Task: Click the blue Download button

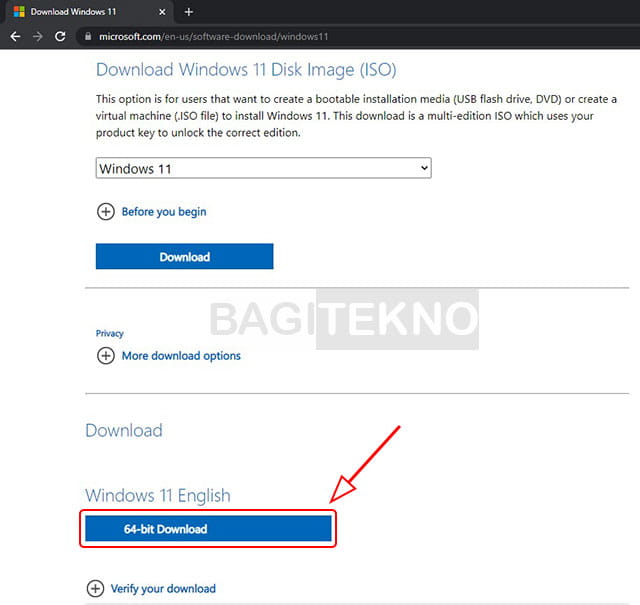Action: coord(184,256)
